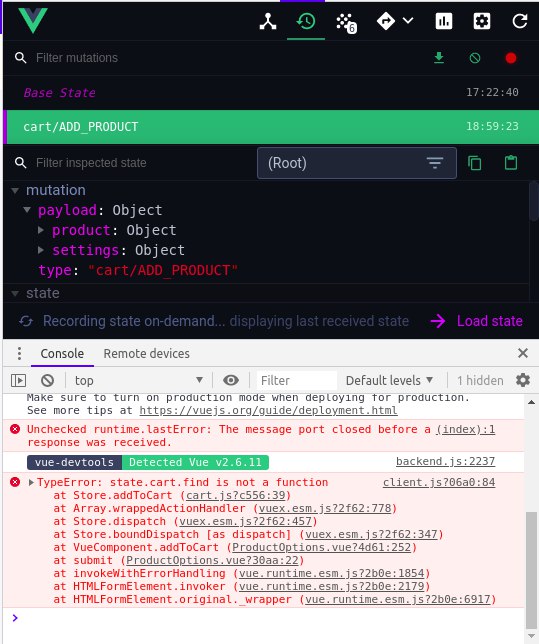
Task: Expand the routing dropdown chevron
Action: [408, 20]
